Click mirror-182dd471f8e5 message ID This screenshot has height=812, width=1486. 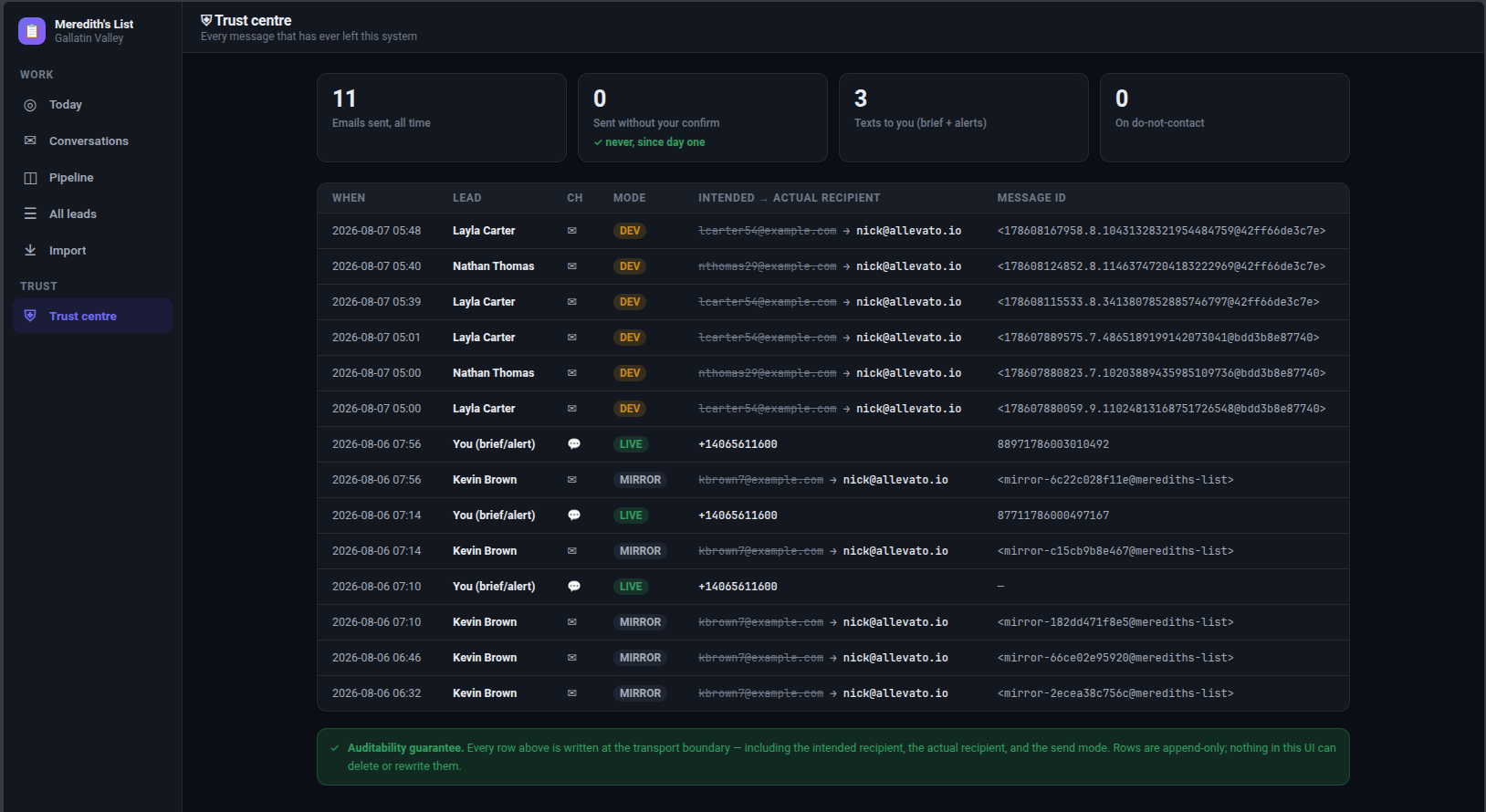coord(1115,622)
